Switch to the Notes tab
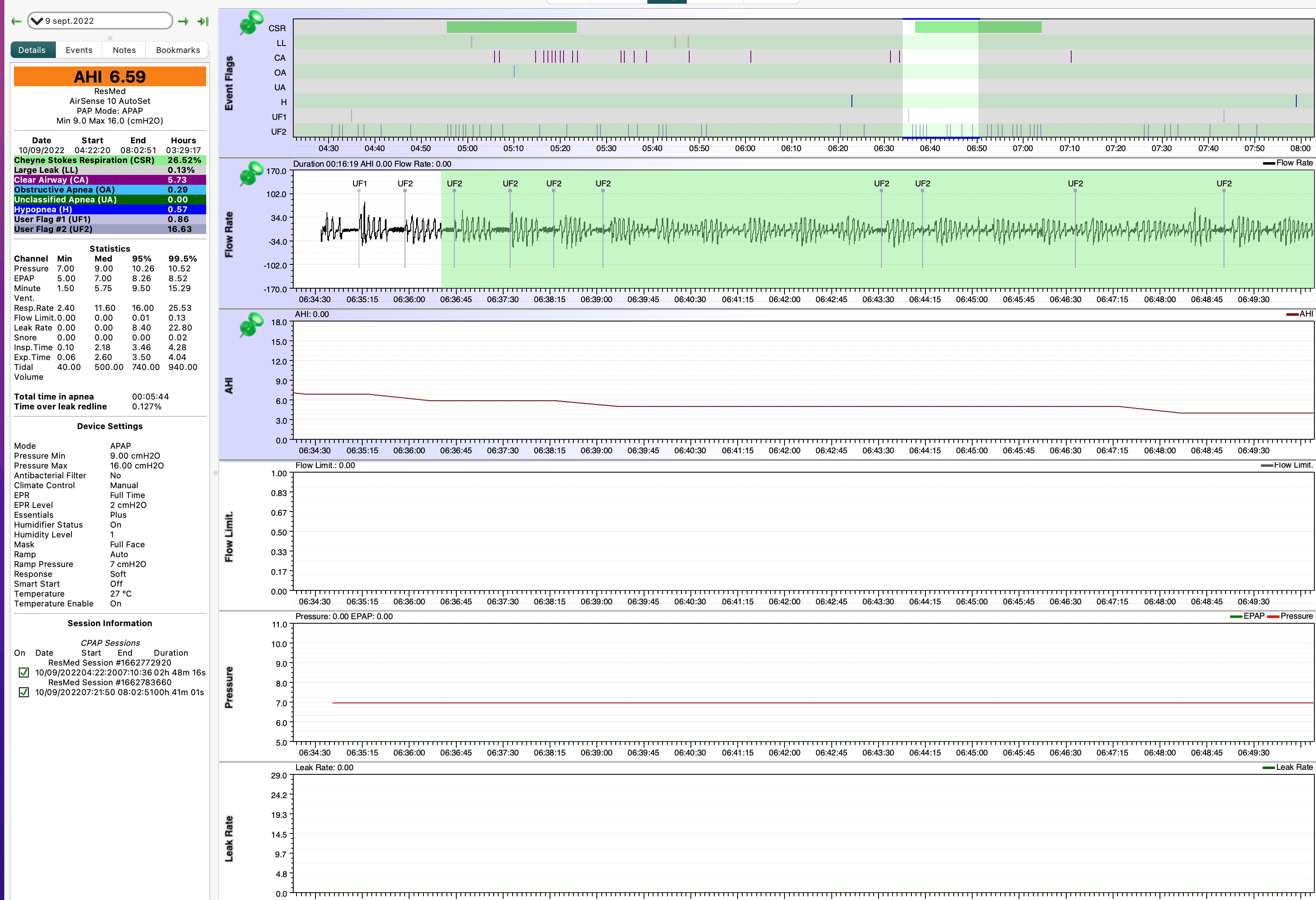1316x900 pixels. point(124,50)
